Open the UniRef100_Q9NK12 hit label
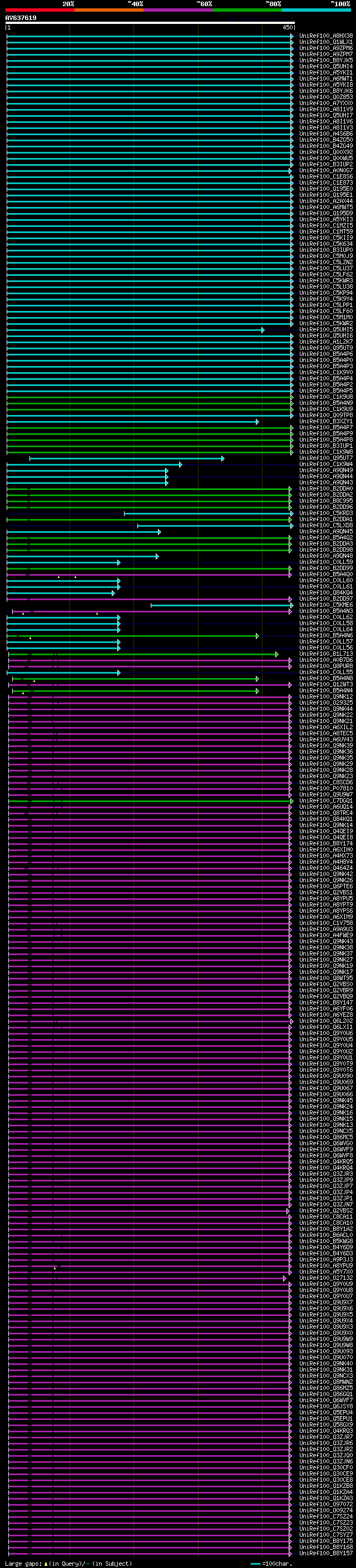Viewport: 356px width, 1568px height. click(x=325, y=697)
